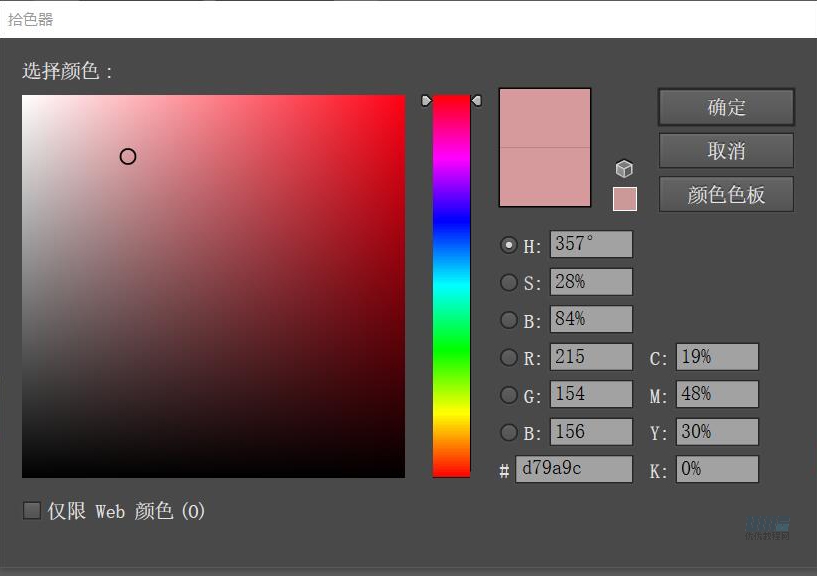Click the H hue value field
Image resolution: width=817 pixels, height=576 pixels.
590,245
